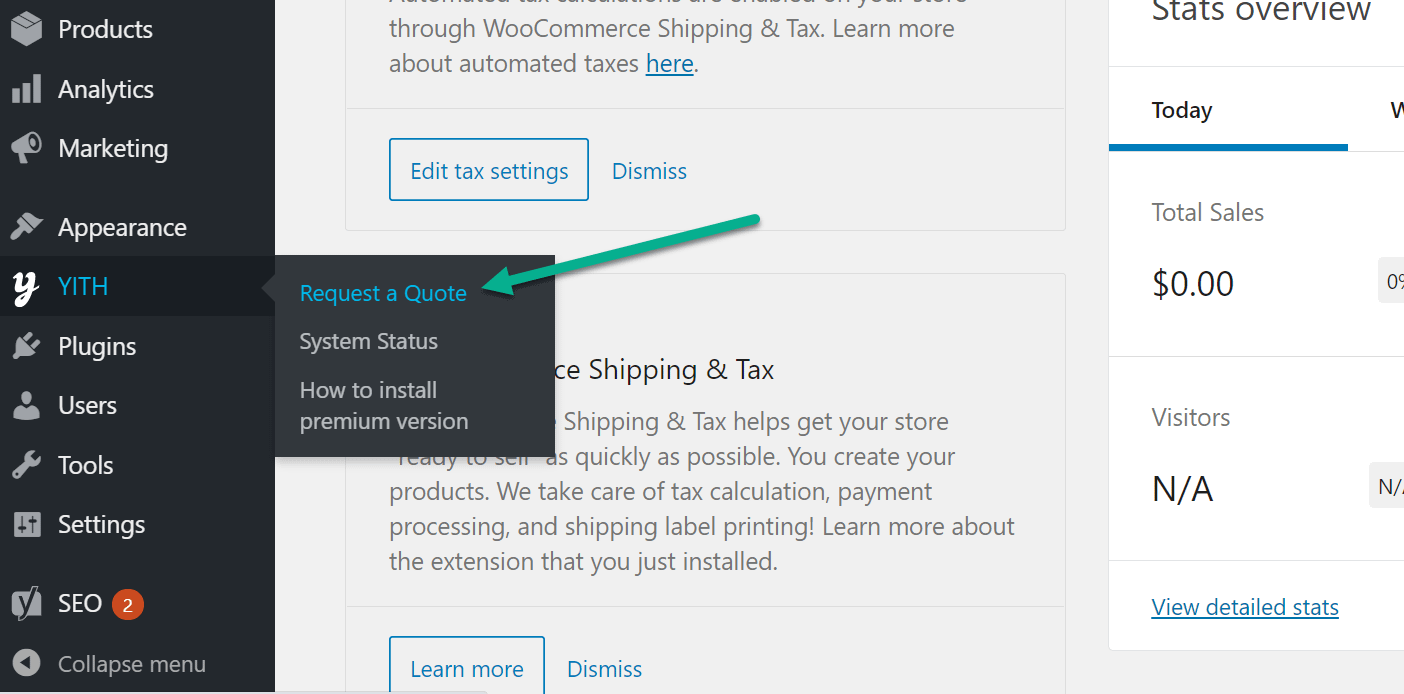Click the Edit tax settings button

[488, 170]
